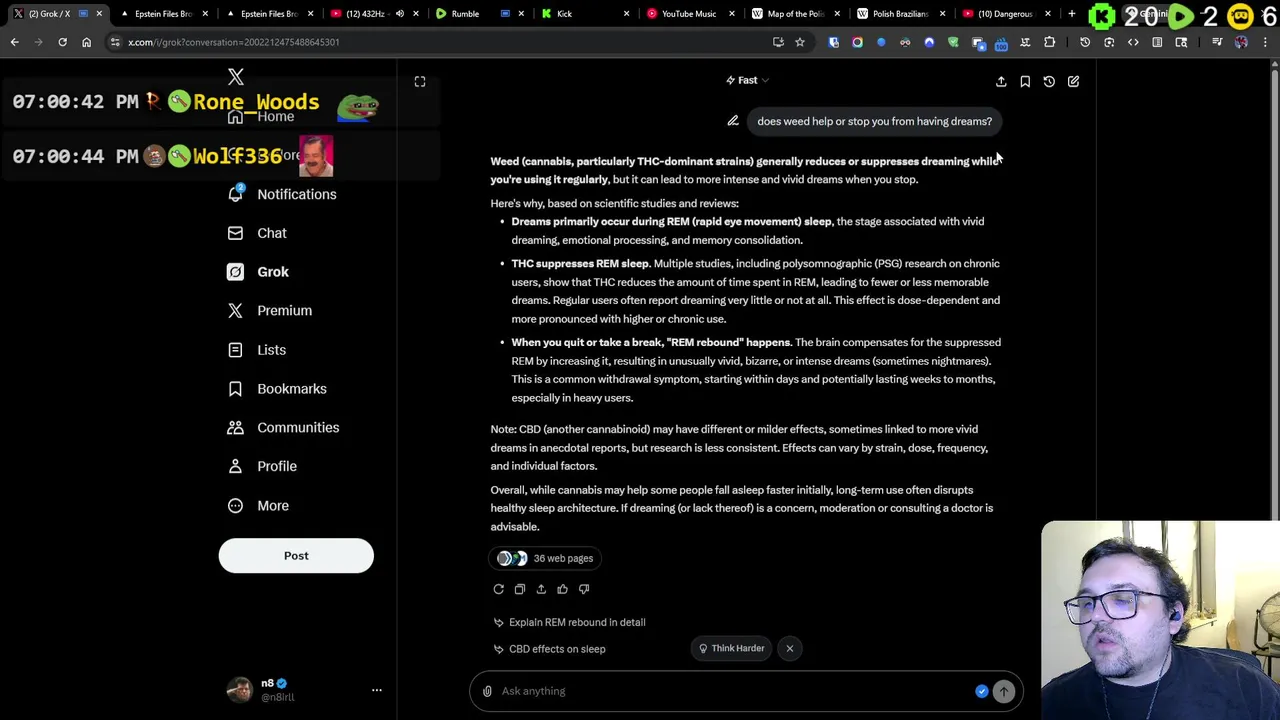Viewport: 1280px width, 720px height.
Task: Select Grok in the sidebar
Action: pos(259,272)
